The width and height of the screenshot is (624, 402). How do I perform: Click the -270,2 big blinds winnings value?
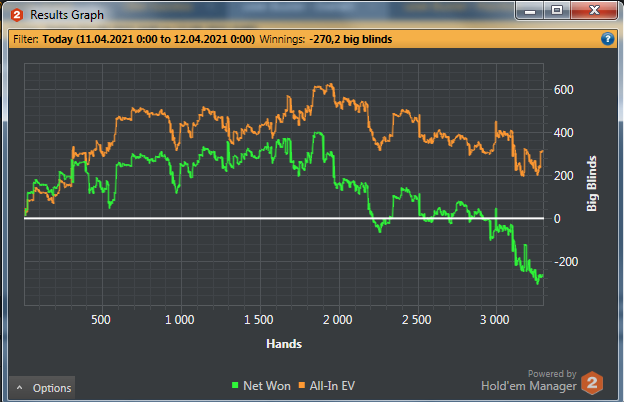point(351,39)
